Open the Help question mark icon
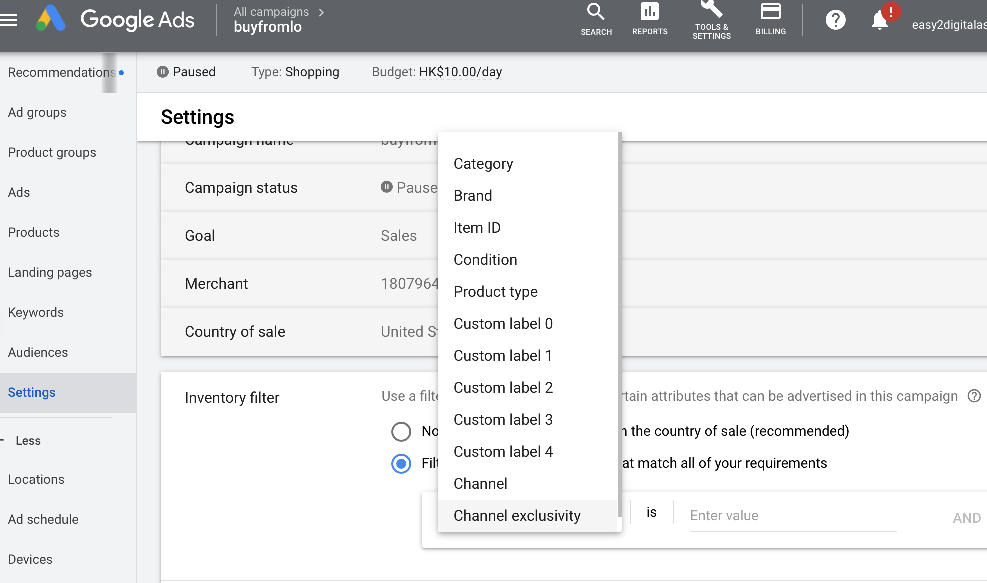 click(x=836, y=21)
